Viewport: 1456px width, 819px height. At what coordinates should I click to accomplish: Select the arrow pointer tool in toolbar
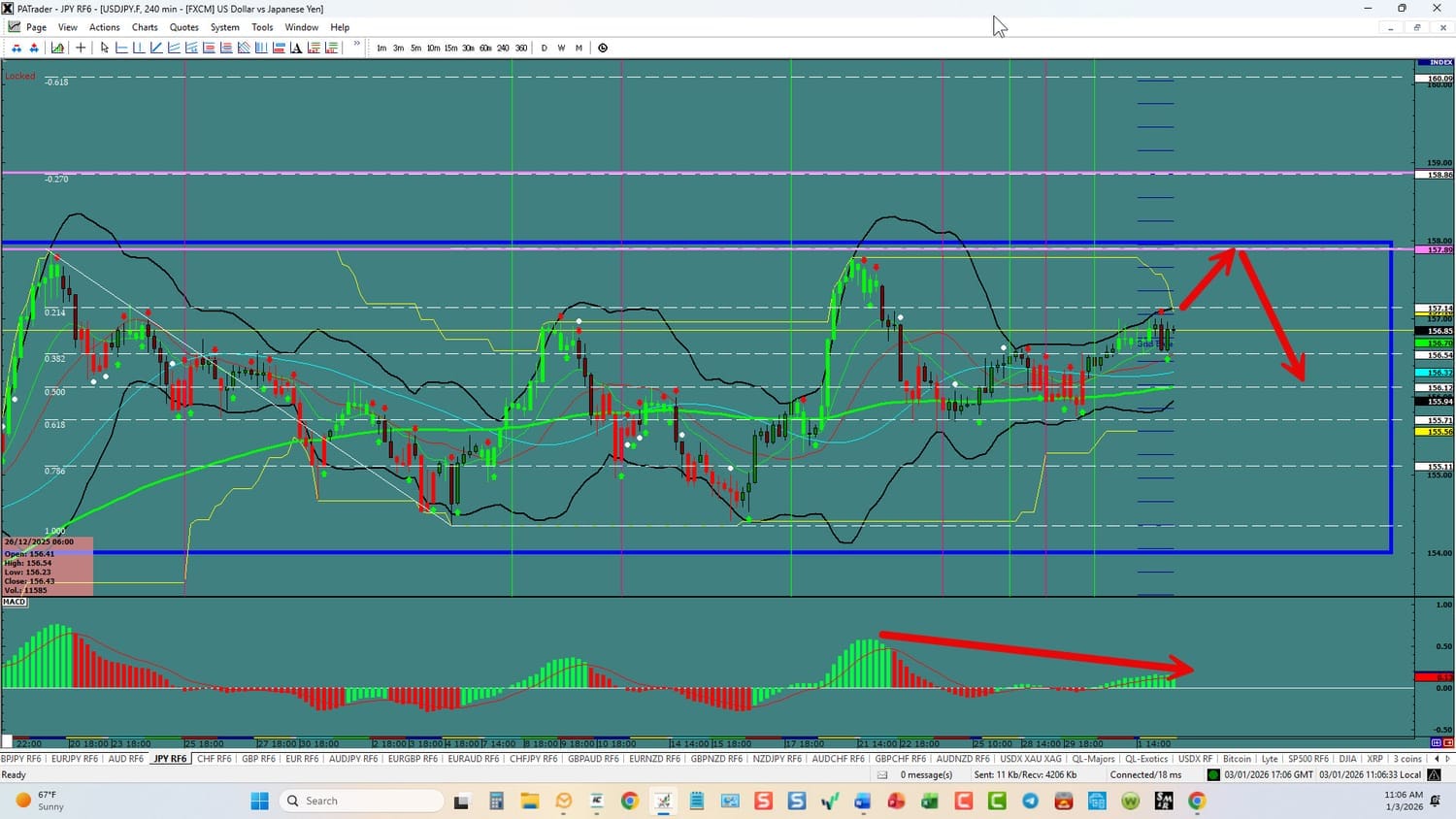tap(105, 48)
